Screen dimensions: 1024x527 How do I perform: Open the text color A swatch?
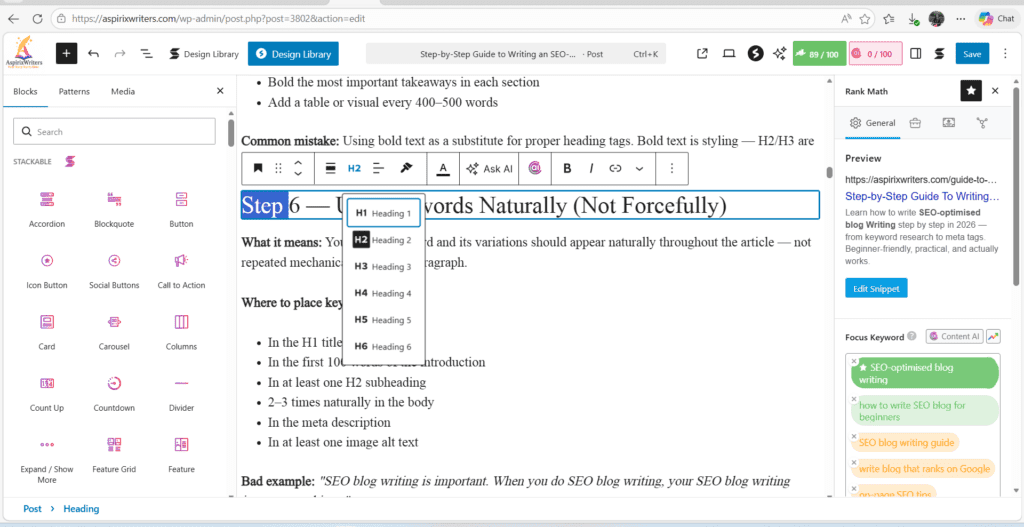point(443,168)
